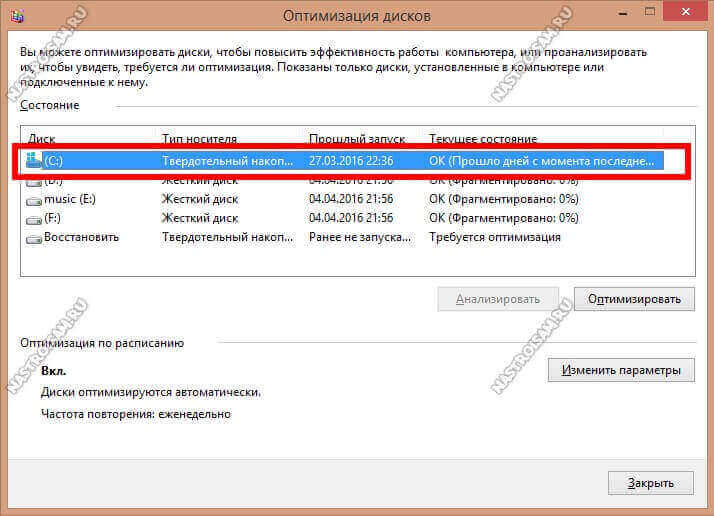Click the drive icon next to (F:)
This screenshot has height=516, width=714.
tap(34, 220)
